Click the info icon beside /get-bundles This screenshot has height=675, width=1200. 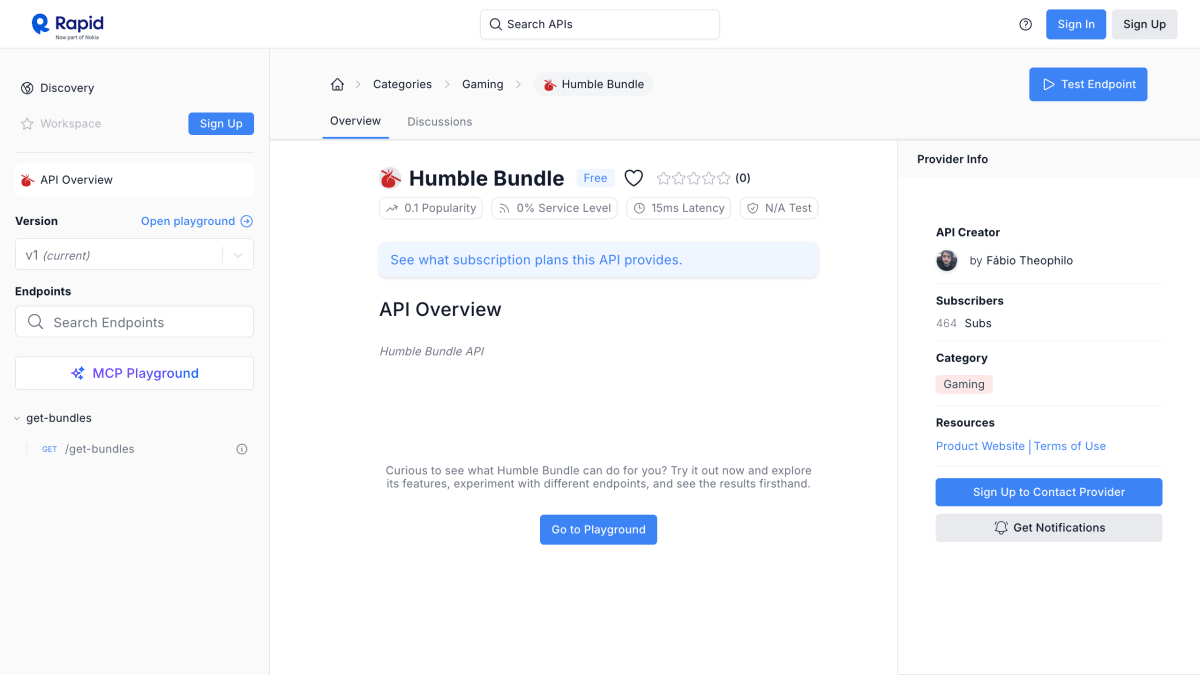(241, 449)
